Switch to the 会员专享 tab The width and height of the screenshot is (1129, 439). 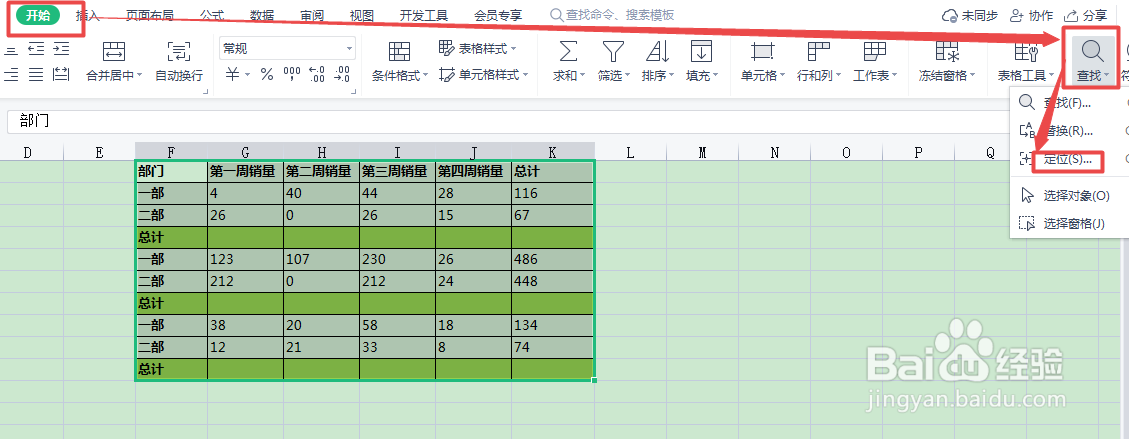click(498, 15)
